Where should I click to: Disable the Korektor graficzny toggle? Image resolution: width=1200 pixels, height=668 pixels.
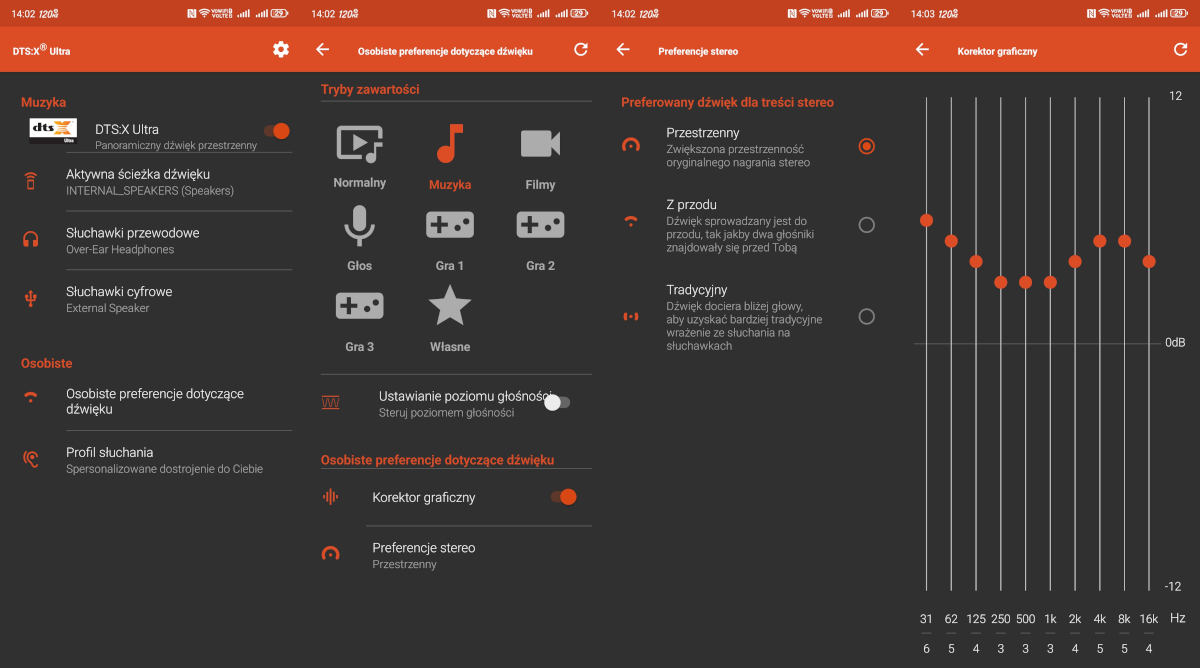[x=562, y=496]
